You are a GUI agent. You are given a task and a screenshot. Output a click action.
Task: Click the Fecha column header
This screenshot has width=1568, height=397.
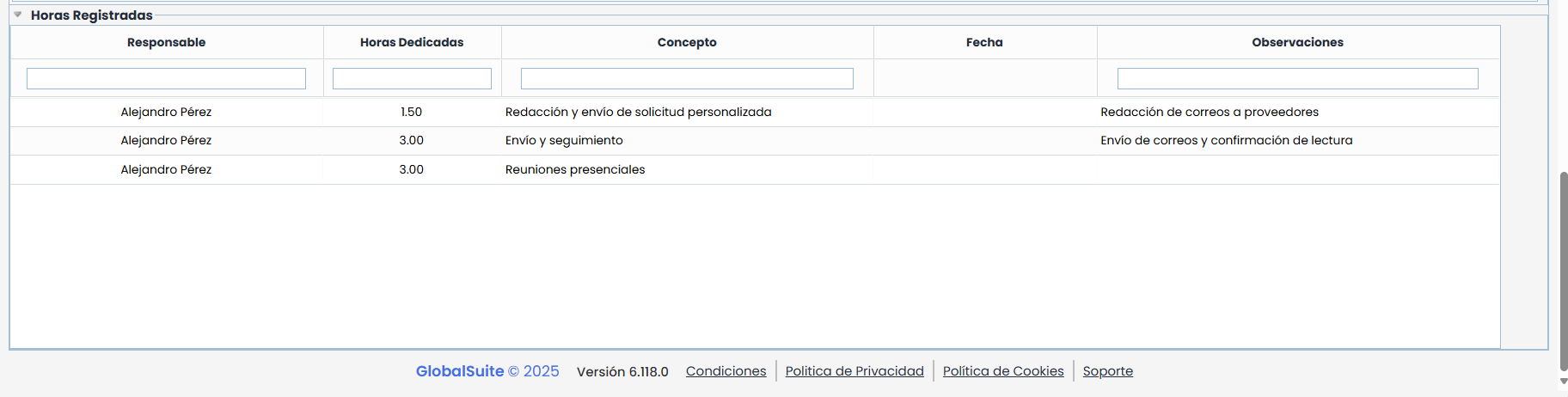click(984, 42)
